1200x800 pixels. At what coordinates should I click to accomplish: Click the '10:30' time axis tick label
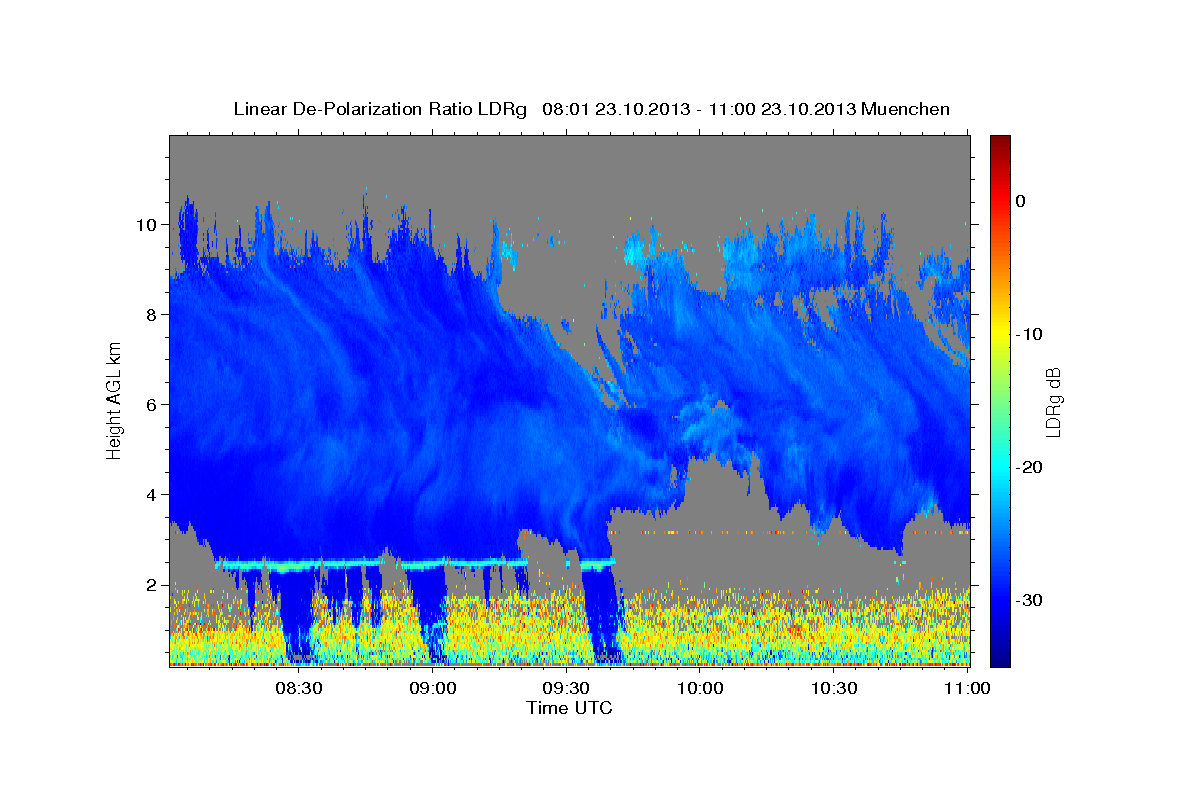click(x=834, y=688)
